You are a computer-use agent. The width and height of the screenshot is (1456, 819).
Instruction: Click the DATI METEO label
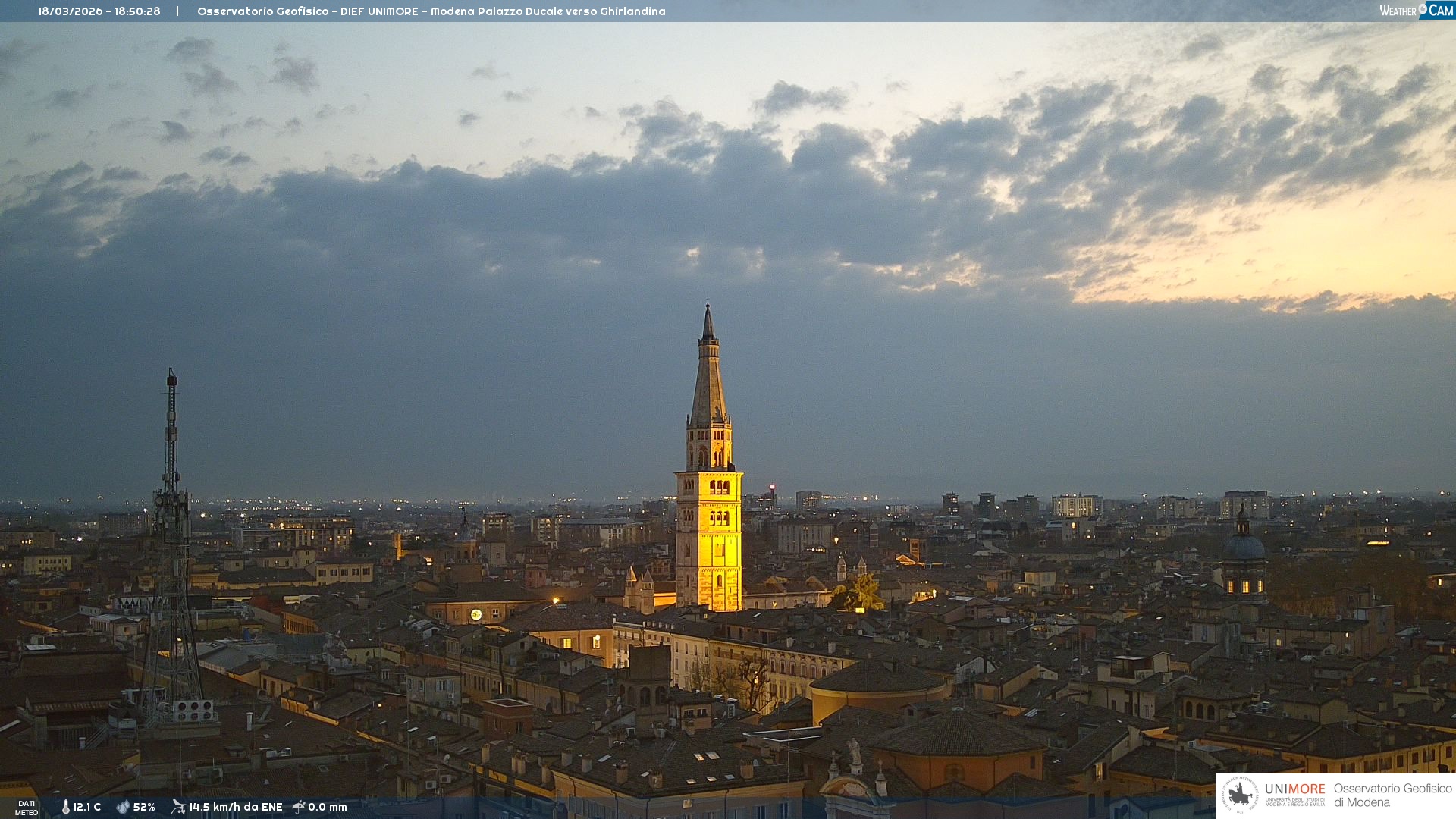[27, 808]
